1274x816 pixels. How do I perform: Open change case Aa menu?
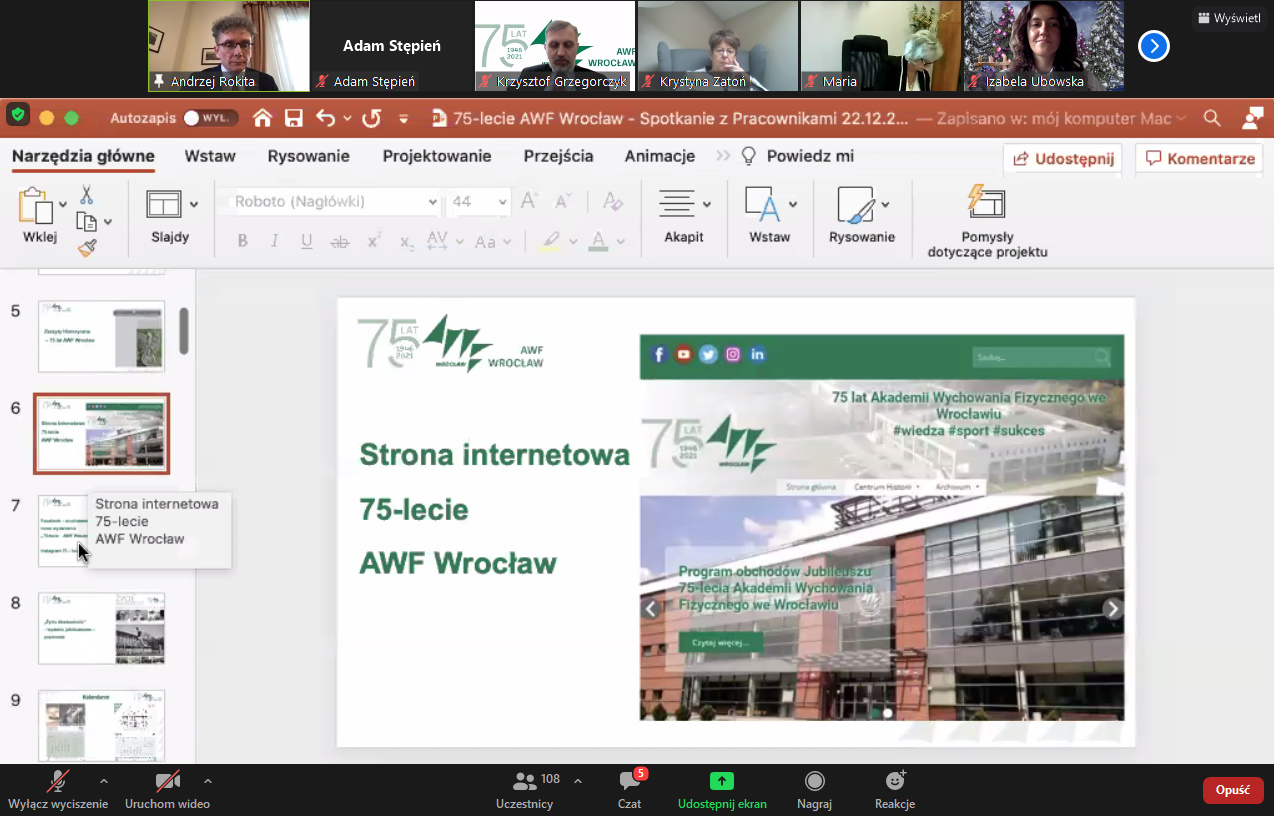tap(492, 241)
